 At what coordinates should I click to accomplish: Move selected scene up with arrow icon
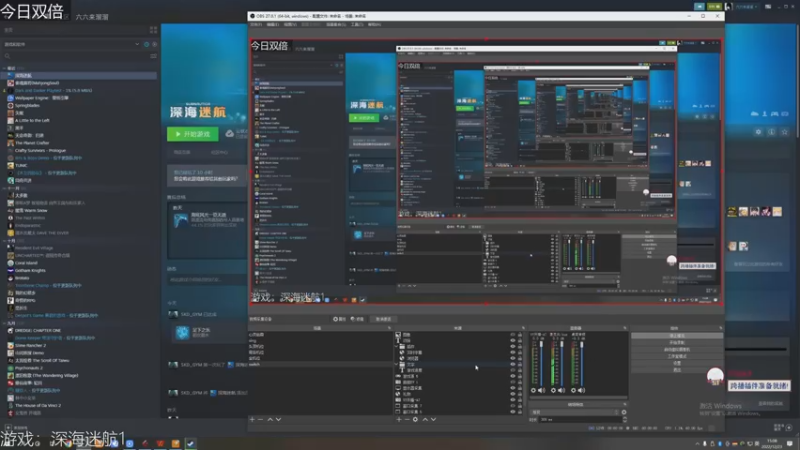(x=270, y=419)
